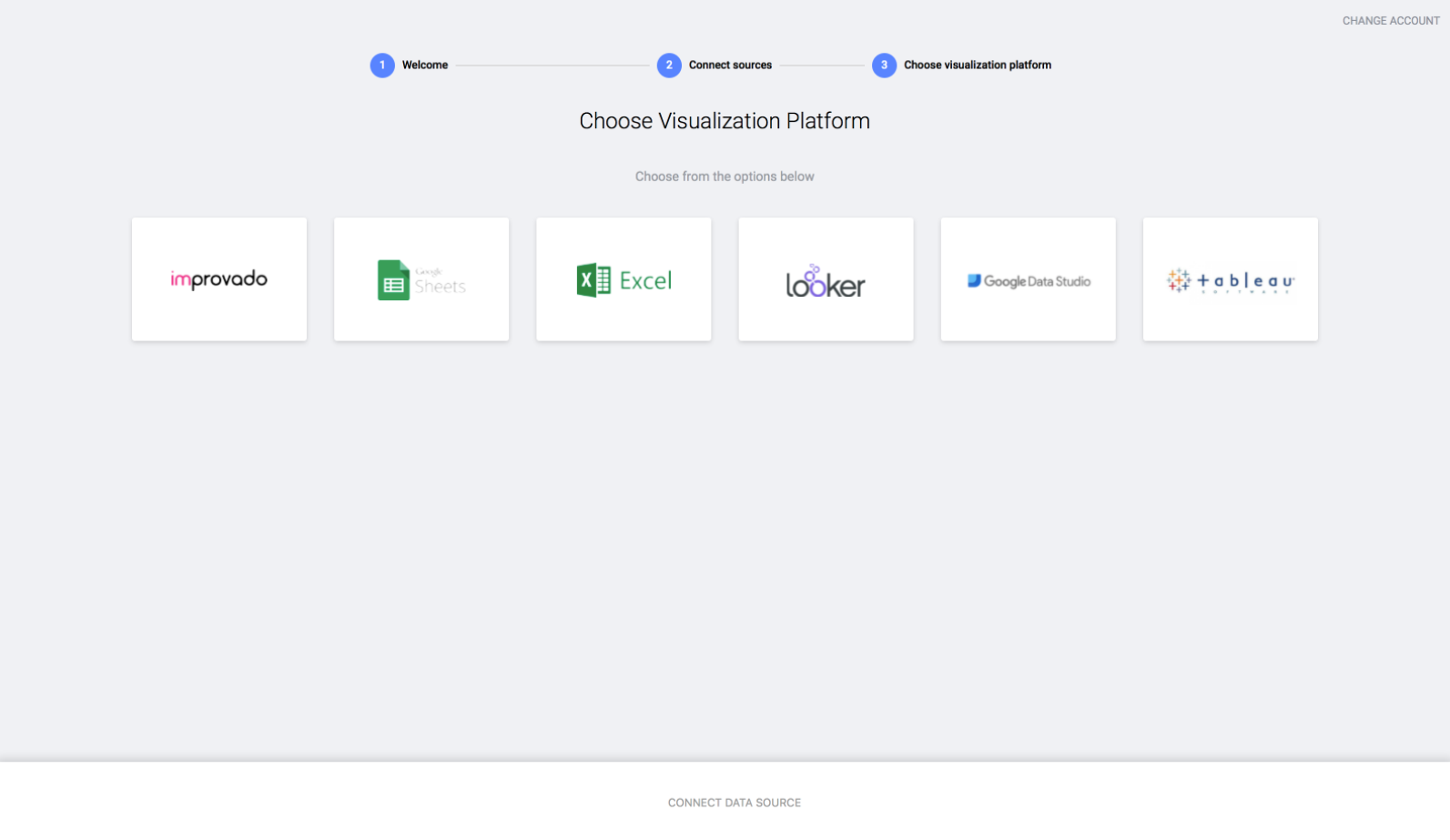The width and height of the screenshot is (1450, 840).
Task: Click the Choose Visualization Platform heading
Action: (x=725, y=121)
